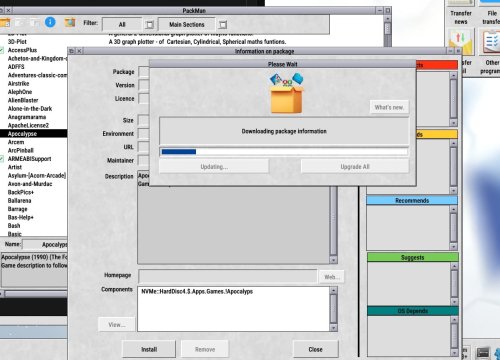Select ADFFS in the package list
The height and width of the screenshot is (360, 500).
tap(16, 67)
